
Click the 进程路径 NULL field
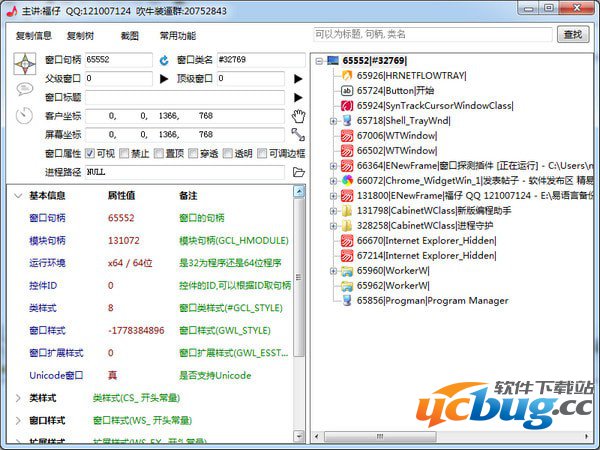pos(185,172)
